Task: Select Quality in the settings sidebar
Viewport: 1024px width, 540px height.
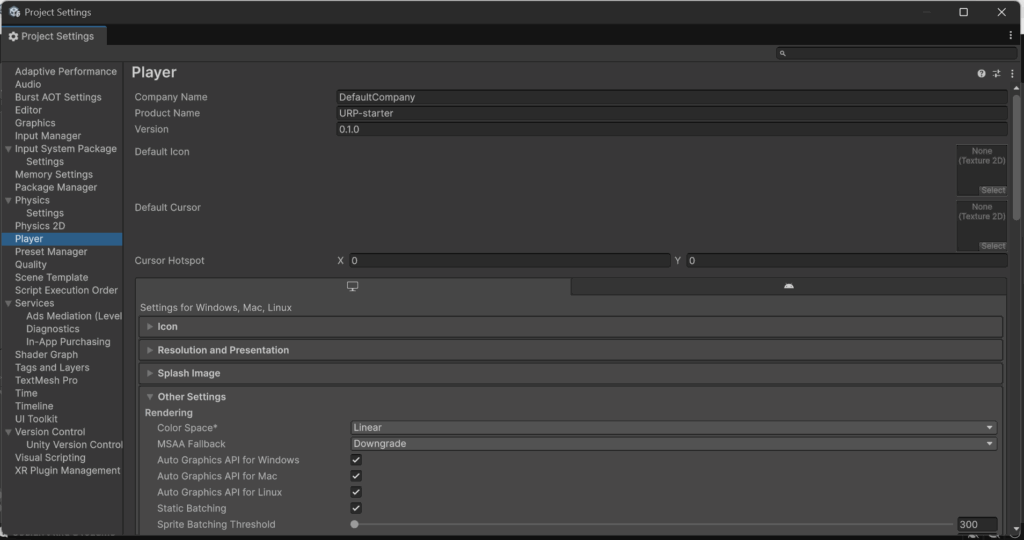Action: pyautogui.click(x=31, y=265)
